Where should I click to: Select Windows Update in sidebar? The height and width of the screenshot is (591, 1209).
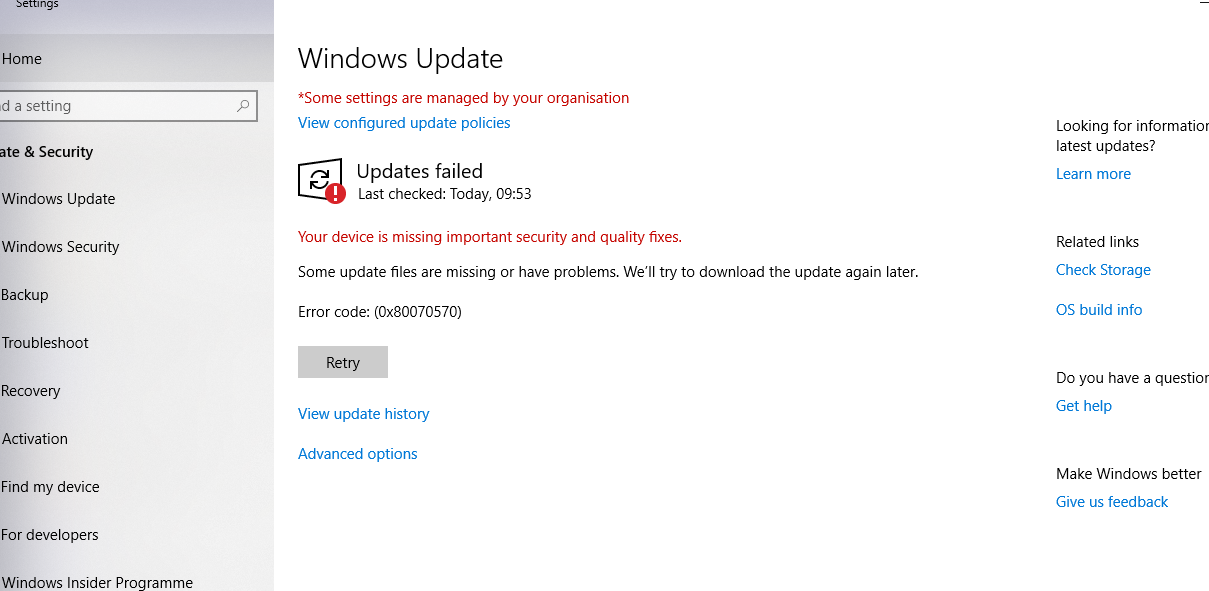(x=137, y=199)
